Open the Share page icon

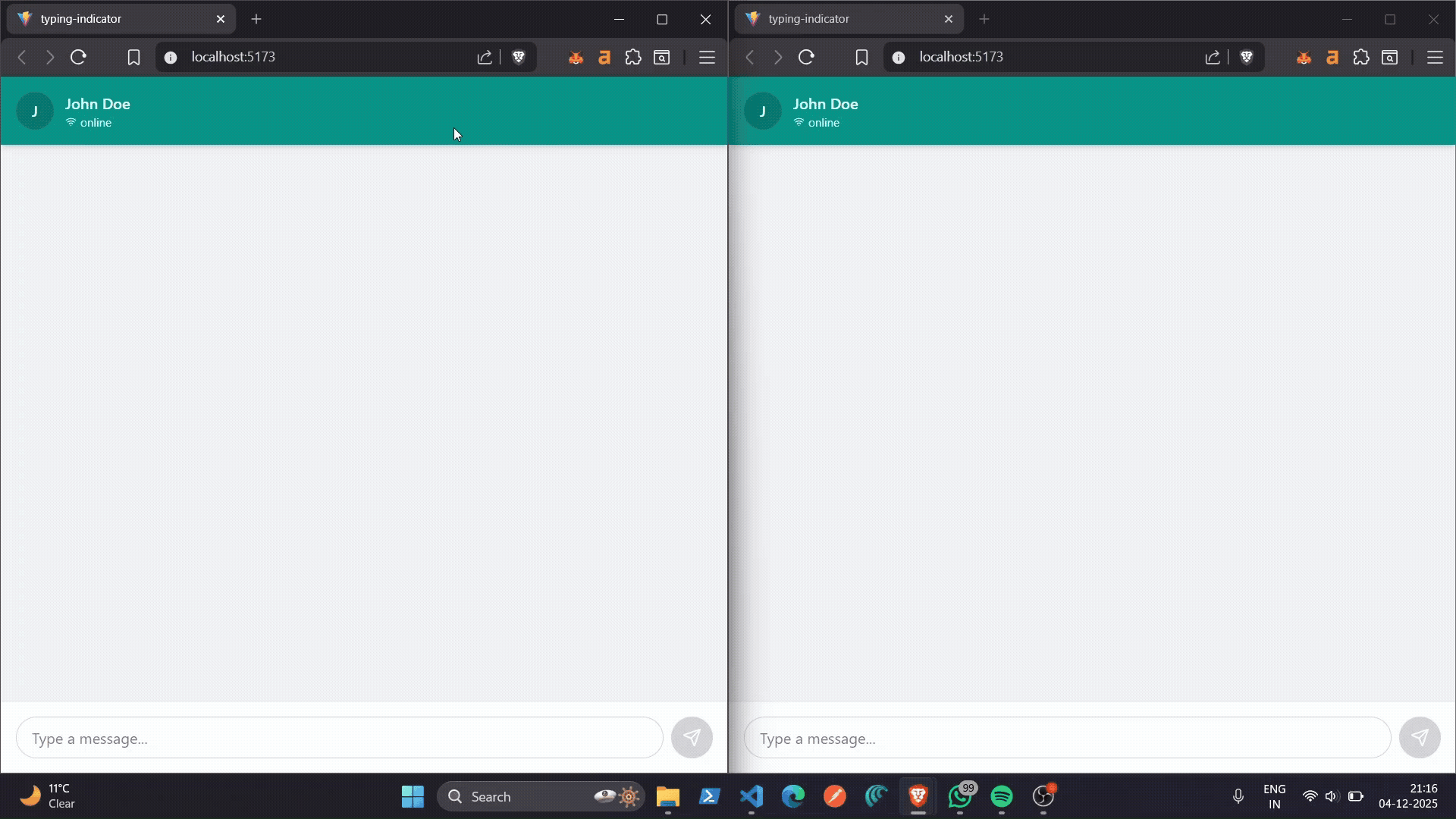point(485,57)
